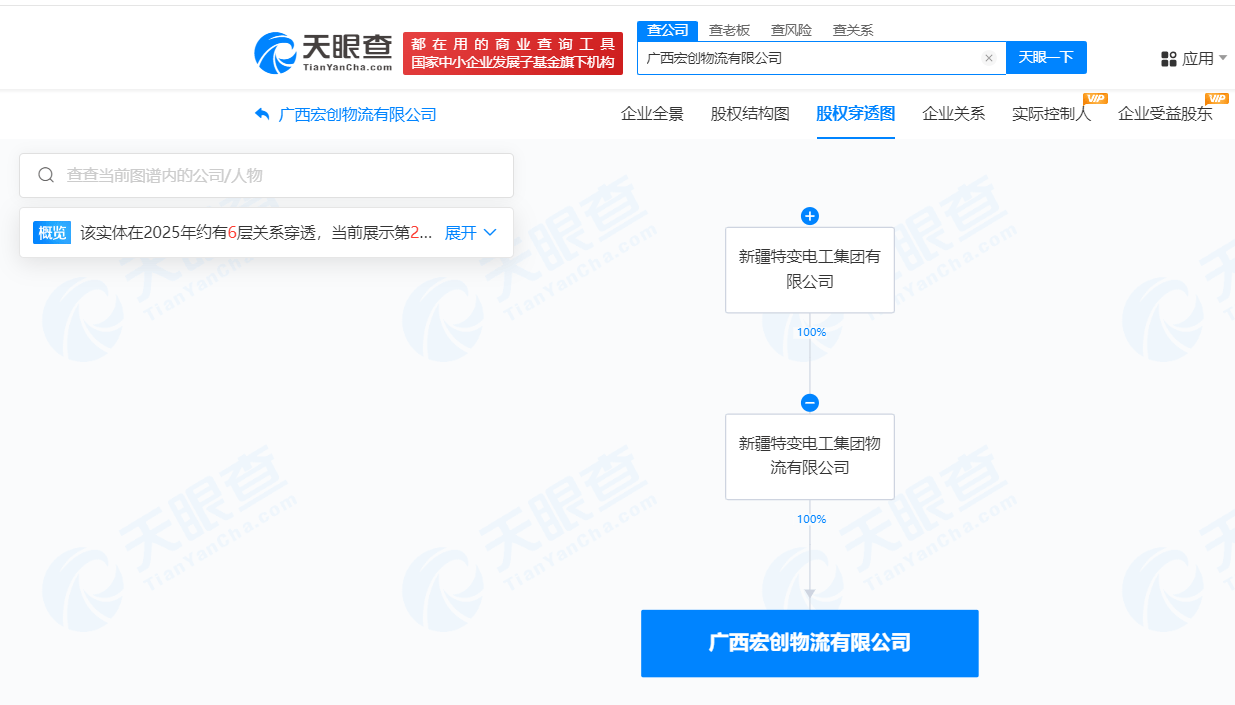Select the 查风险 search tab

pyautogui.click(x=791, y=30)
